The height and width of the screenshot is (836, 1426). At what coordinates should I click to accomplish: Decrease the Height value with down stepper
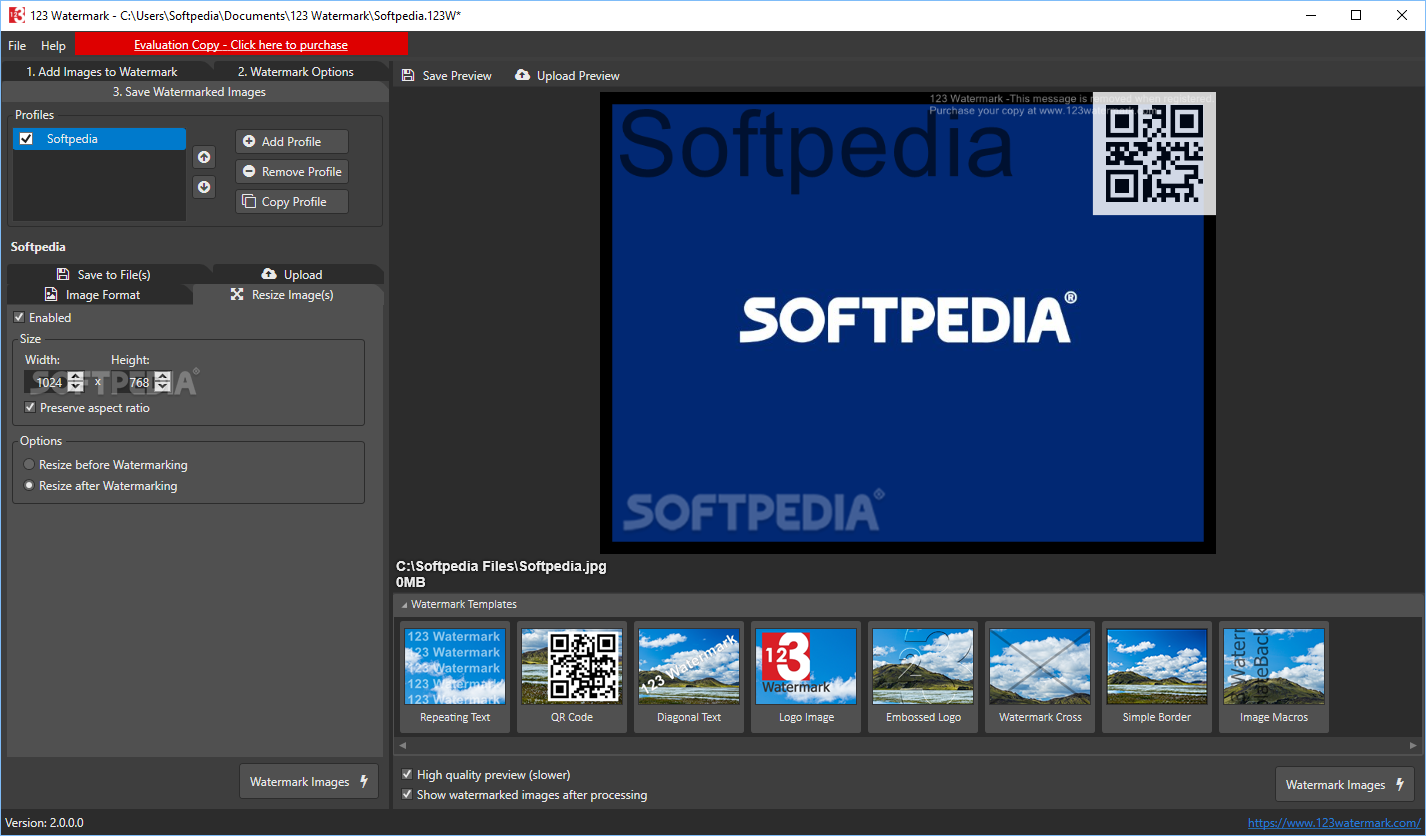(x=162, y=387)
